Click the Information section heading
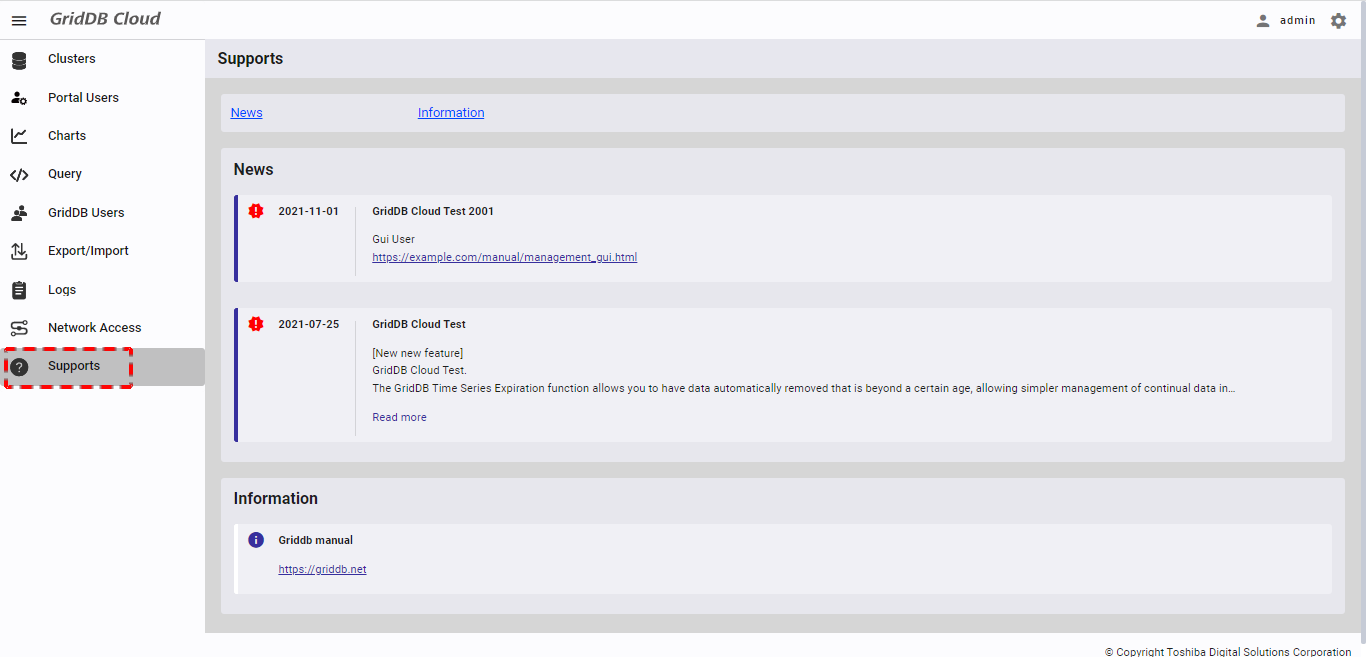1366x657 pixels. 276,498
